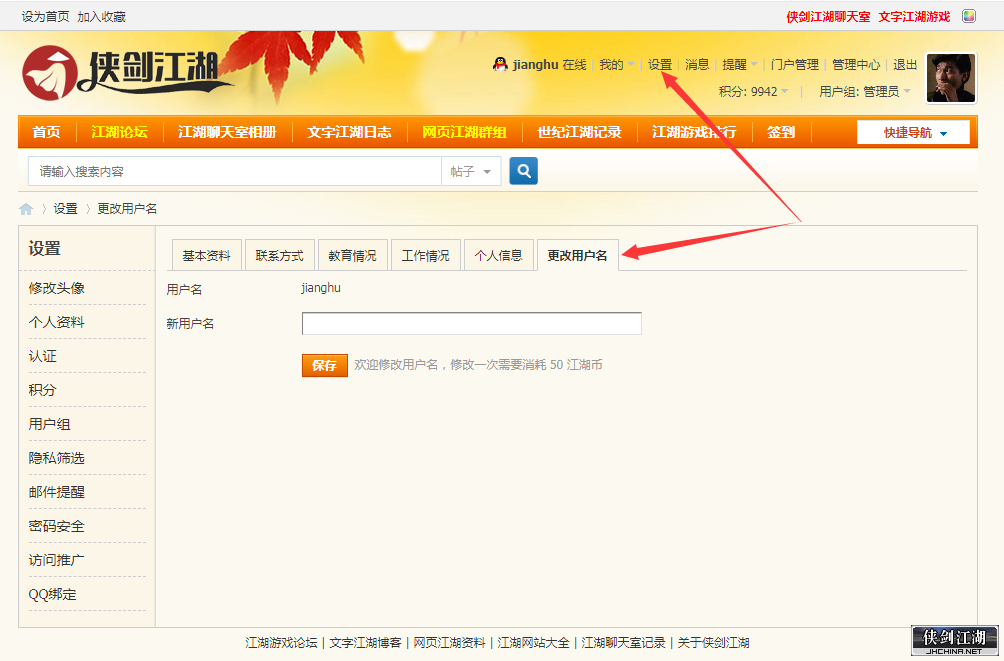Open 设置 in the top user bar
1004x661 pixels.
tap(660, 65)
